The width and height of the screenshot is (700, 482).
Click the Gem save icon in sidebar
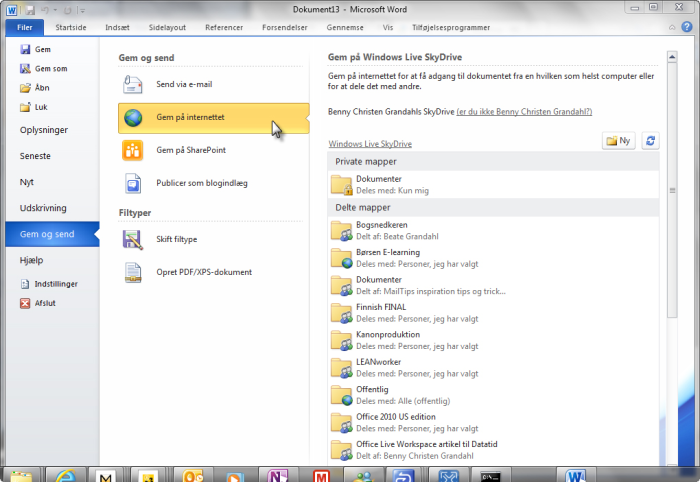tap(25, 49)
